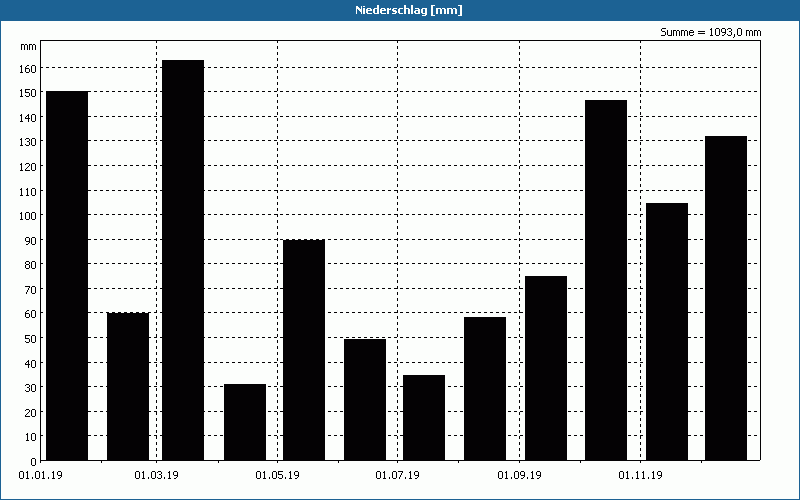This screenshot has height=500, width=800.
Task: Select the August bar near 58 mm
Action: click(485, 389)
